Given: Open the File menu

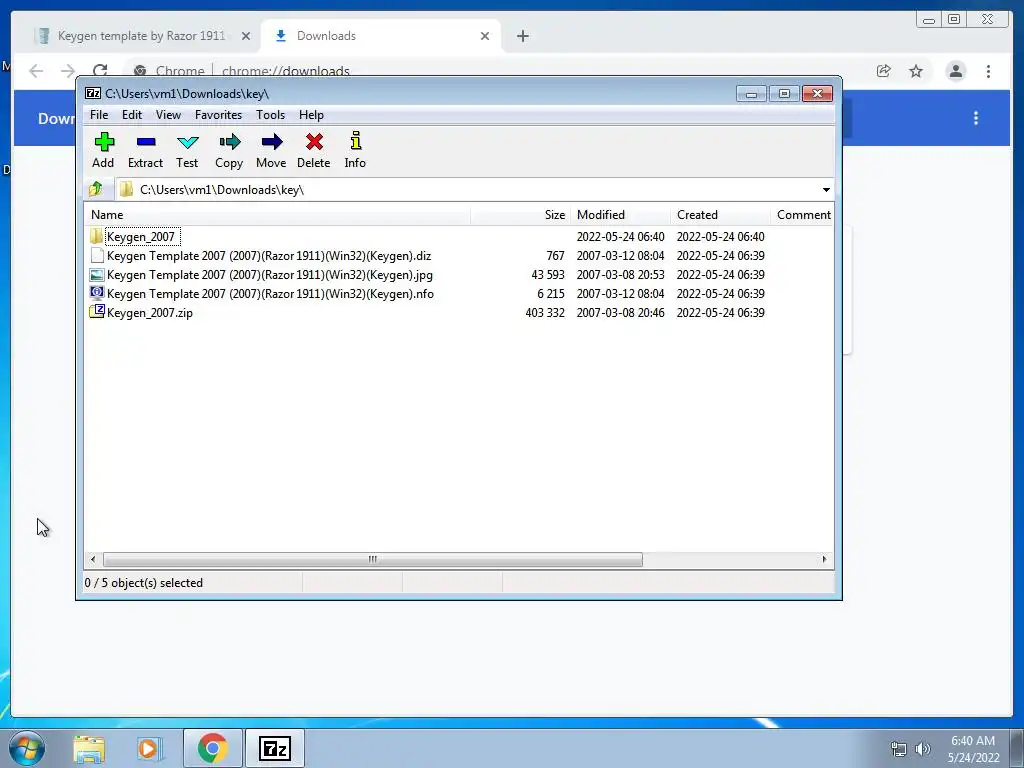Looking at the screenshot, I should [99, 115].
